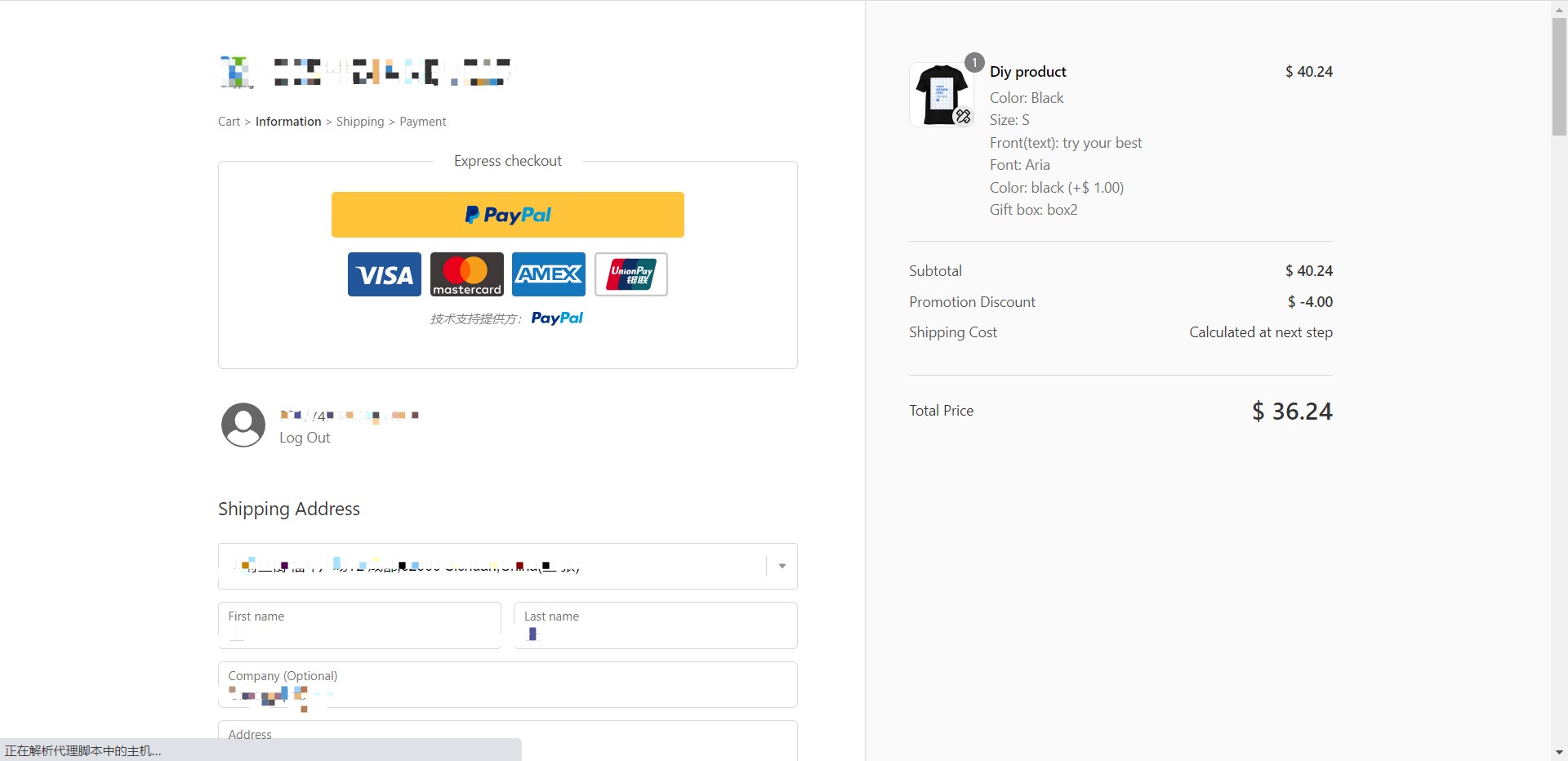Choose the Mastercard payment icon
This screenshot has width=1568, height=761.
coord(467,274)
